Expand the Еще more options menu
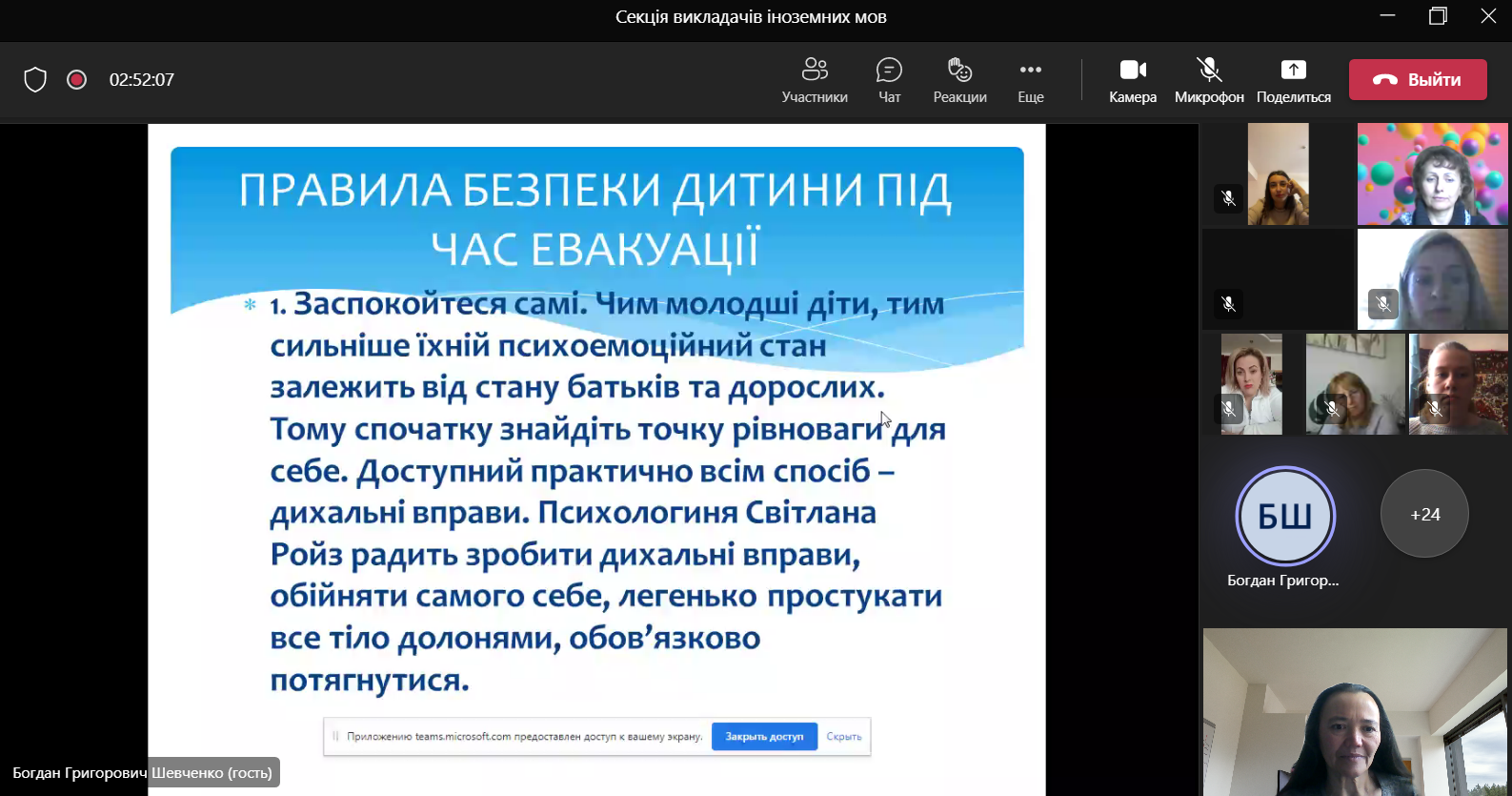 click(1030, 80)
